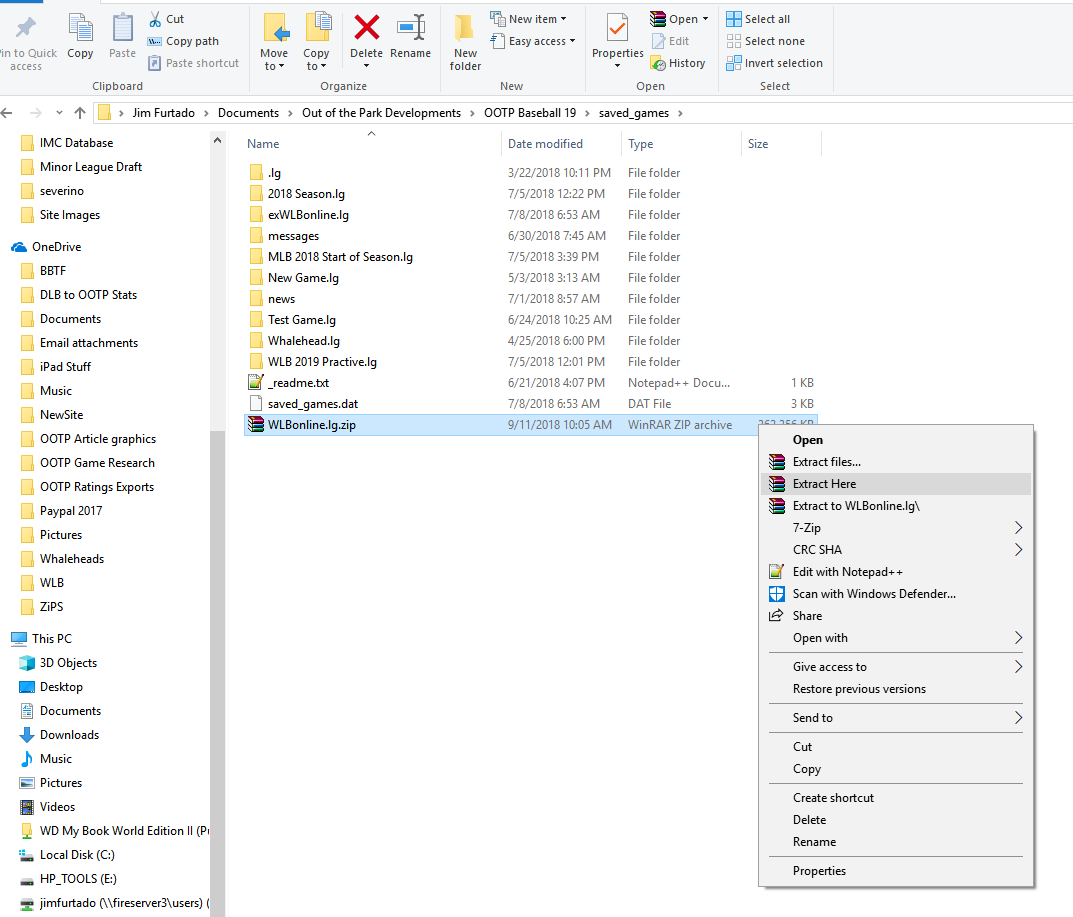Click Pin to Quick access icon

click(26, 28)
